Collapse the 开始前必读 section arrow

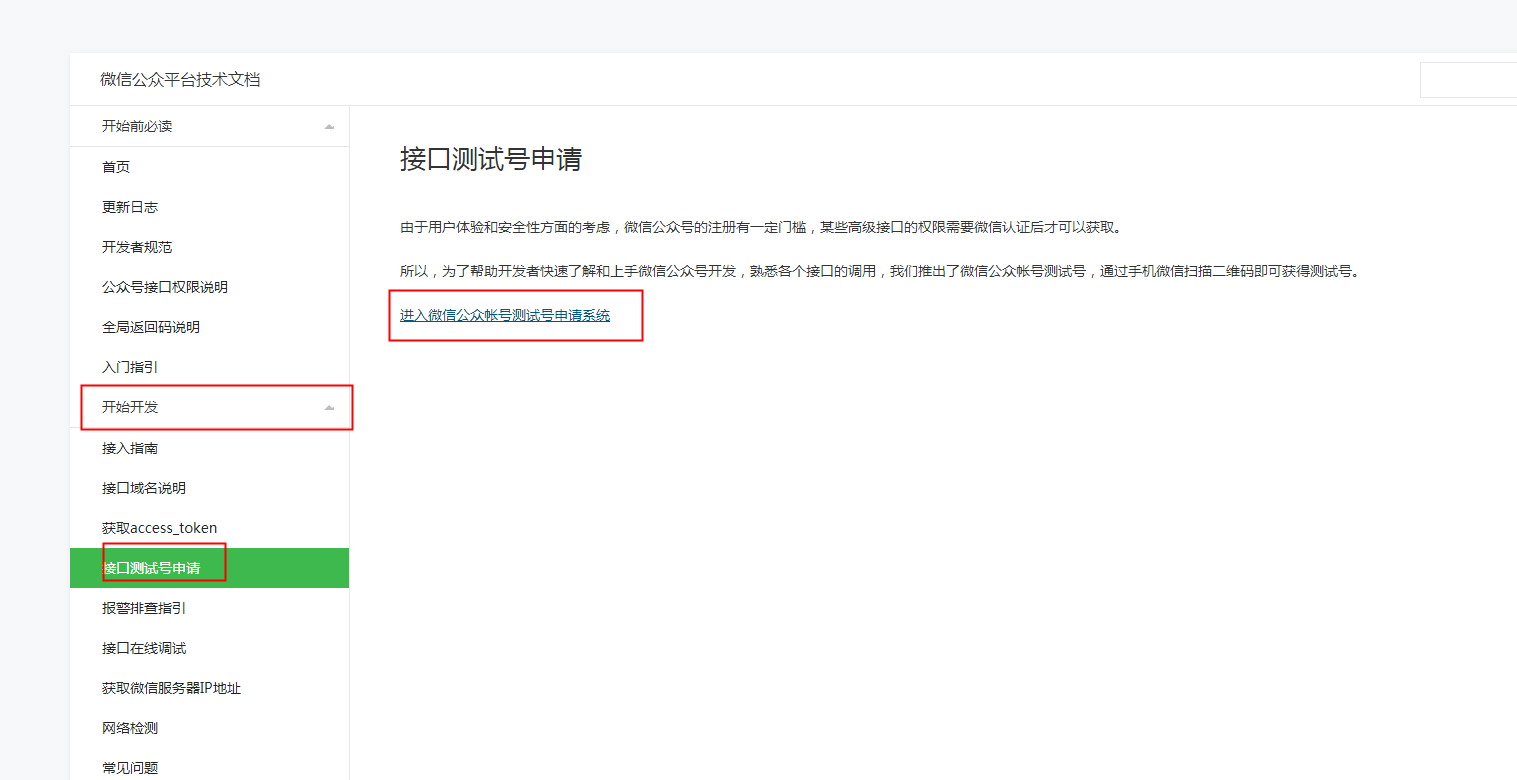click(x=329, y=127)
